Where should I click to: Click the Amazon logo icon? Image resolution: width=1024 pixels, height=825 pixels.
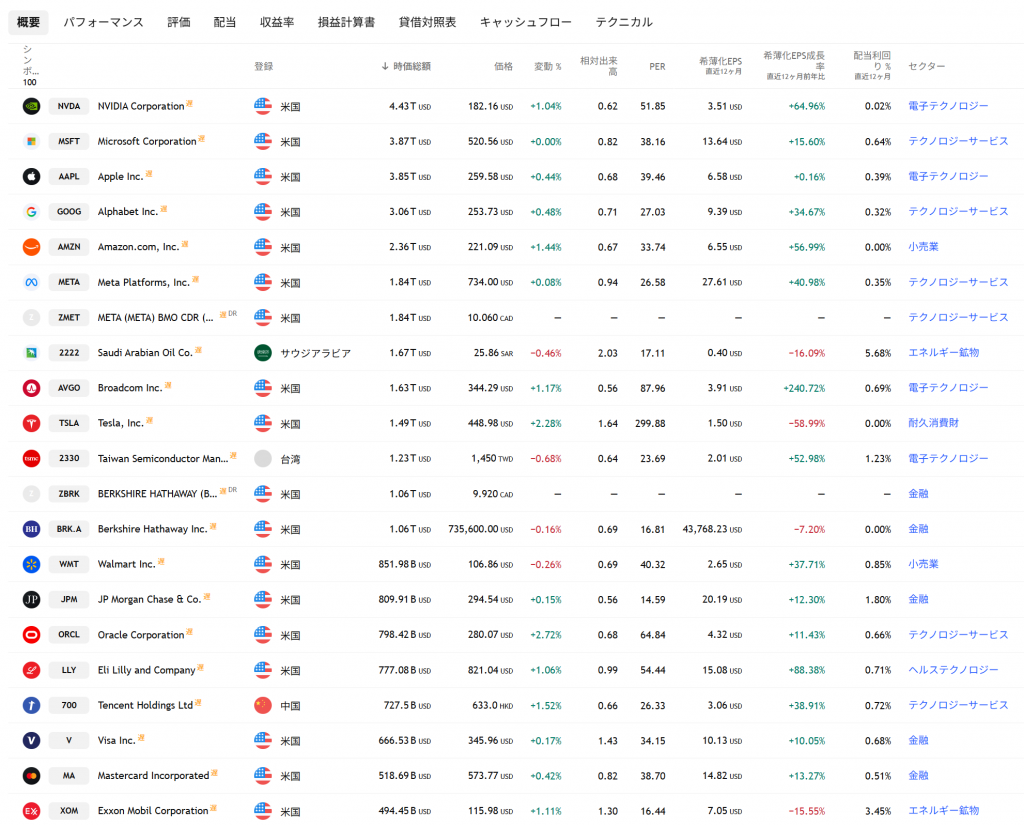tap(31, 247)
